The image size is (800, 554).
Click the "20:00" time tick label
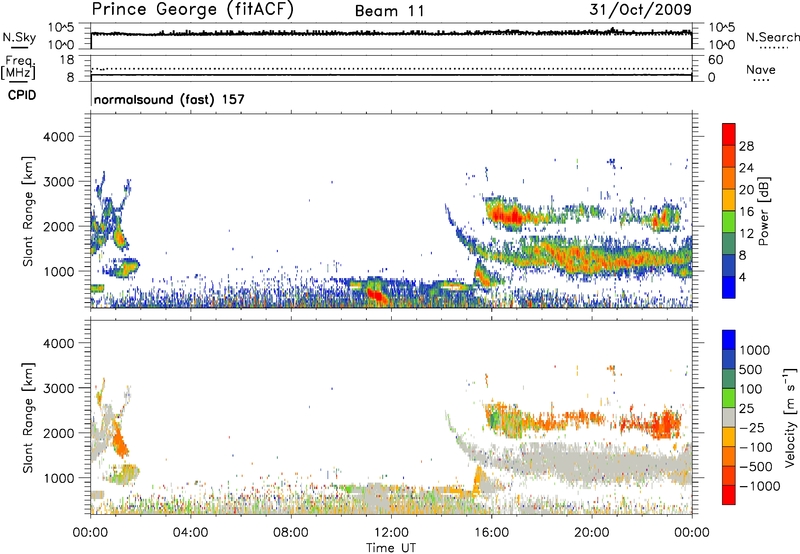click(x=591, y=533)
